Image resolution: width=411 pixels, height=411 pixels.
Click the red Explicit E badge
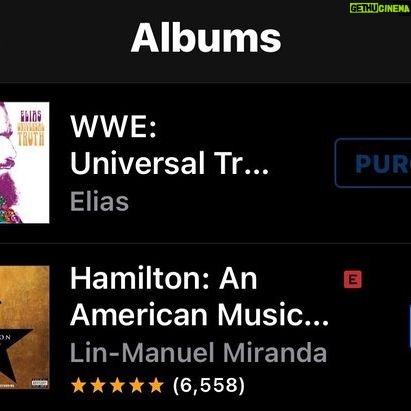click(353, 279)
